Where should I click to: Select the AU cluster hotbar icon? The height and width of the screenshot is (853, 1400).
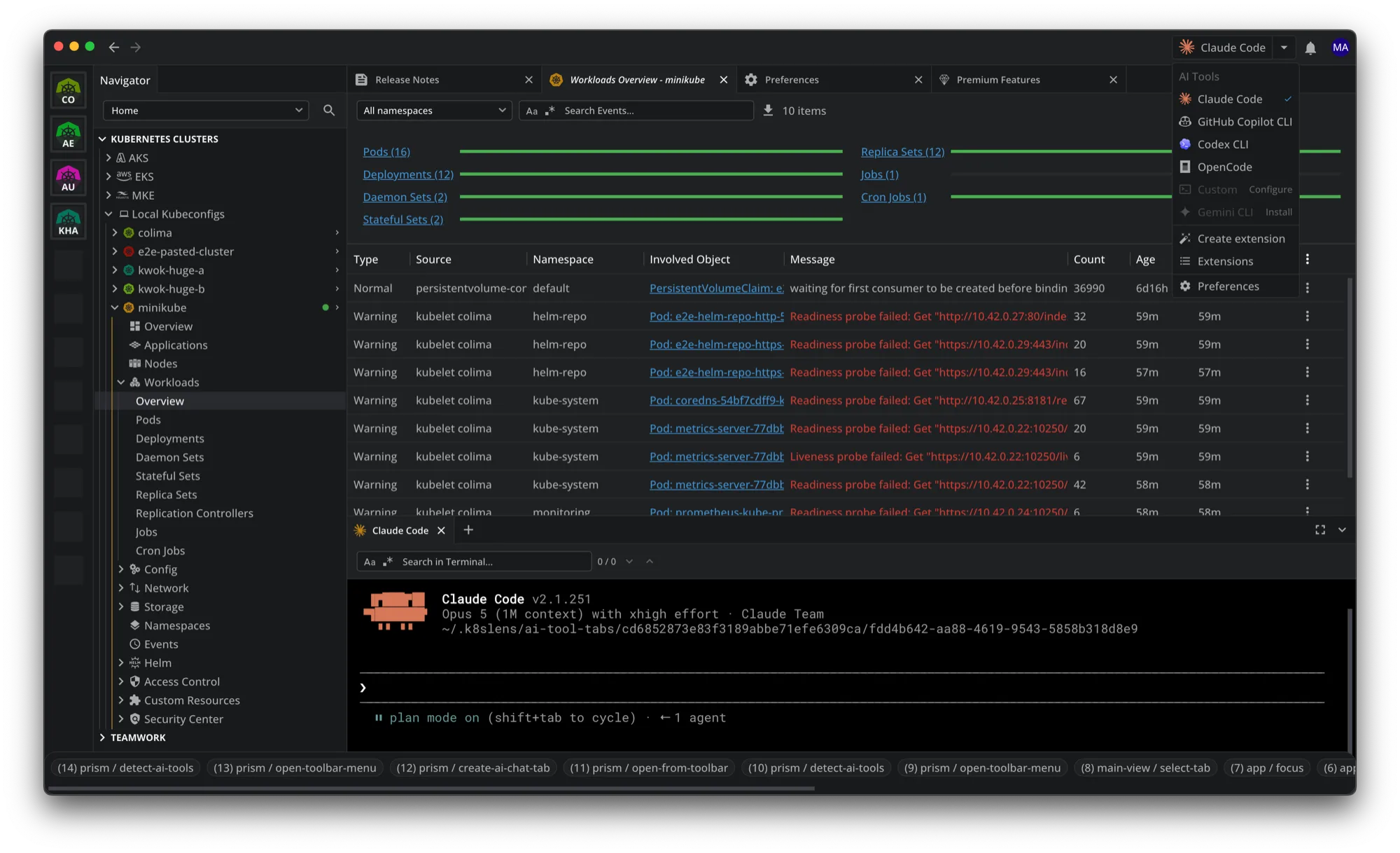[68, 178]
